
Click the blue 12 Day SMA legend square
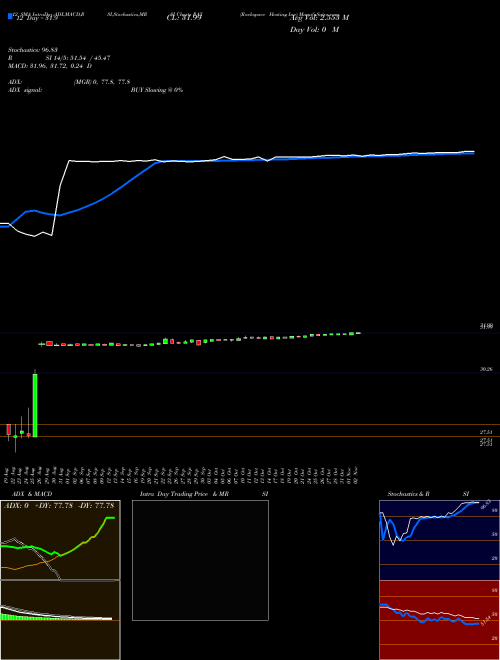(10, 16)
